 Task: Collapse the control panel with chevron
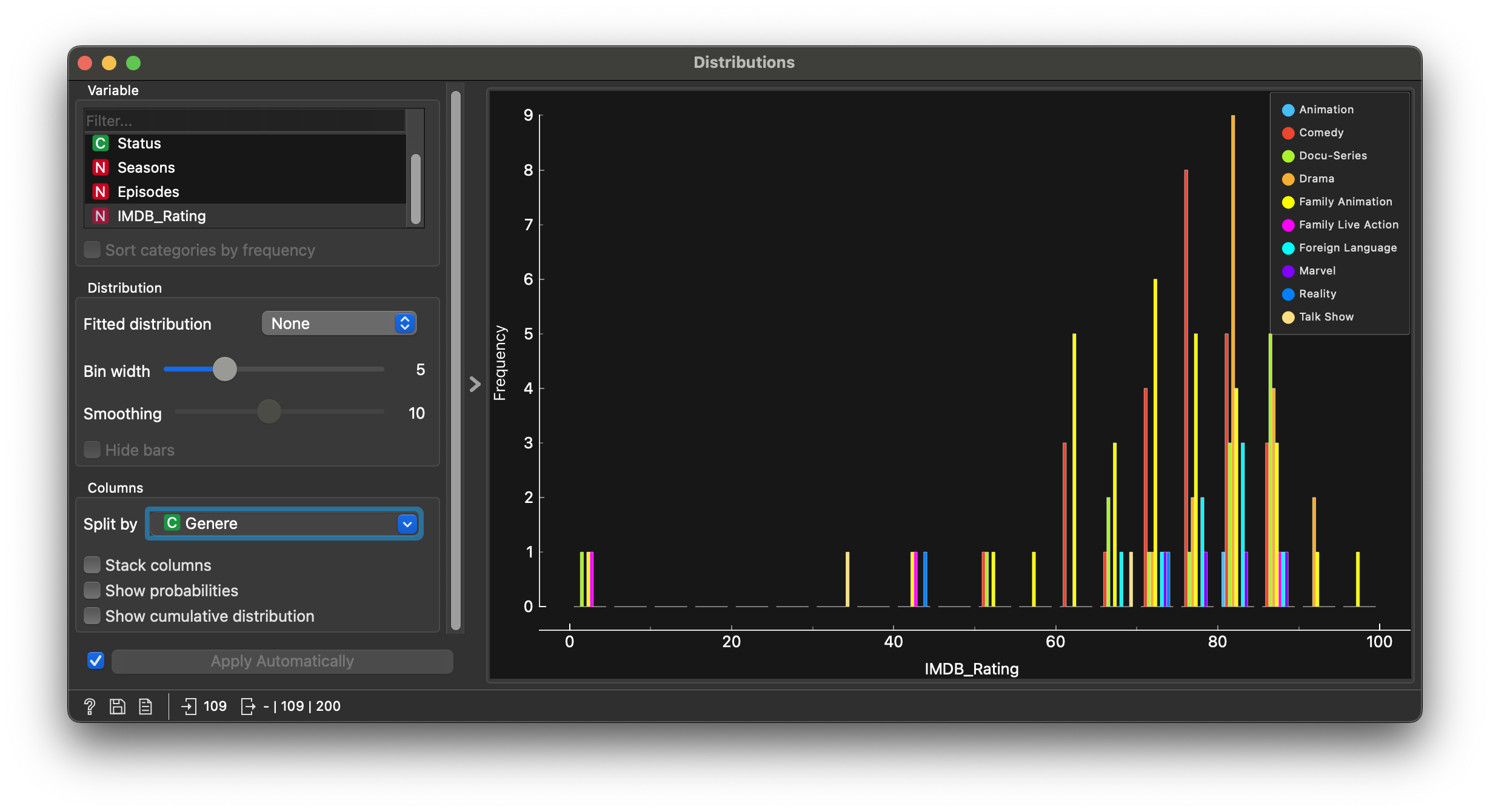pos(475,384)
